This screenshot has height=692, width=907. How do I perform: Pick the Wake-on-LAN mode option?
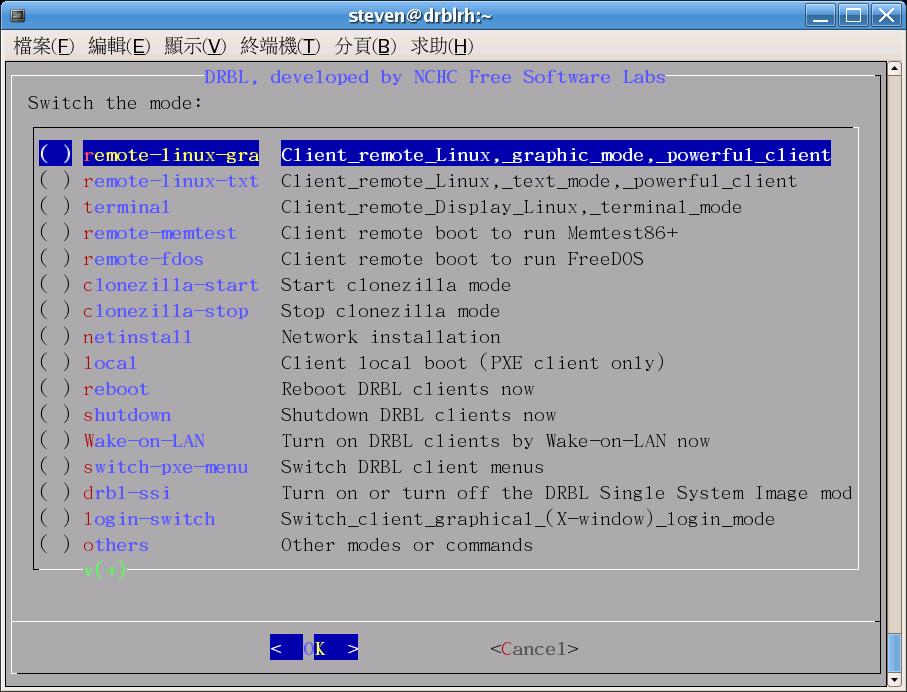coord(143,441)
